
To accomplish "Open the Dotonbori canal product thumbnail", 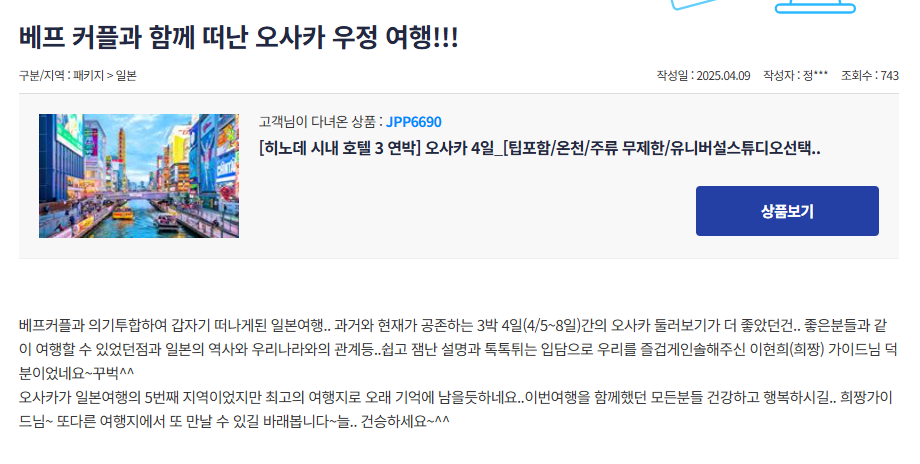I will coord(139,176).
